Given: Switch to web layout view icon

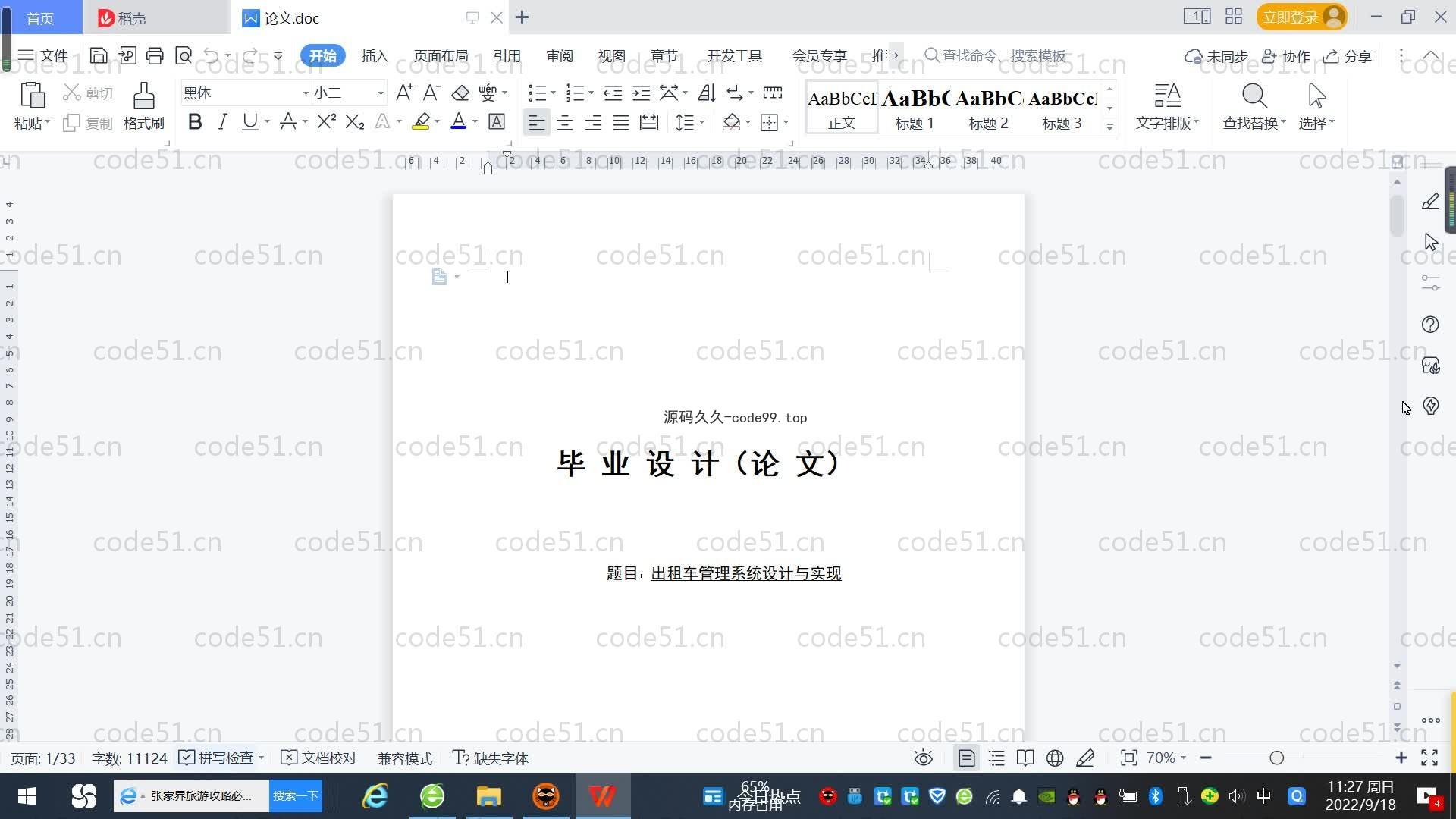Looking at the screenshot, I should 1055,758.
